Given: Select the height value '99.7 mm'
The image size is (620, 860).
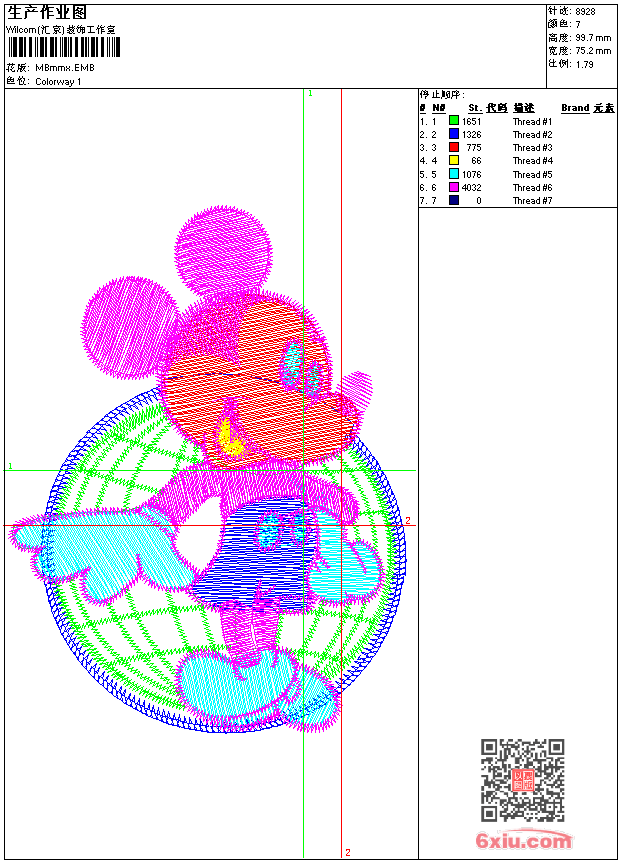Looking at the screenshot, I should [x=593, y=38].
